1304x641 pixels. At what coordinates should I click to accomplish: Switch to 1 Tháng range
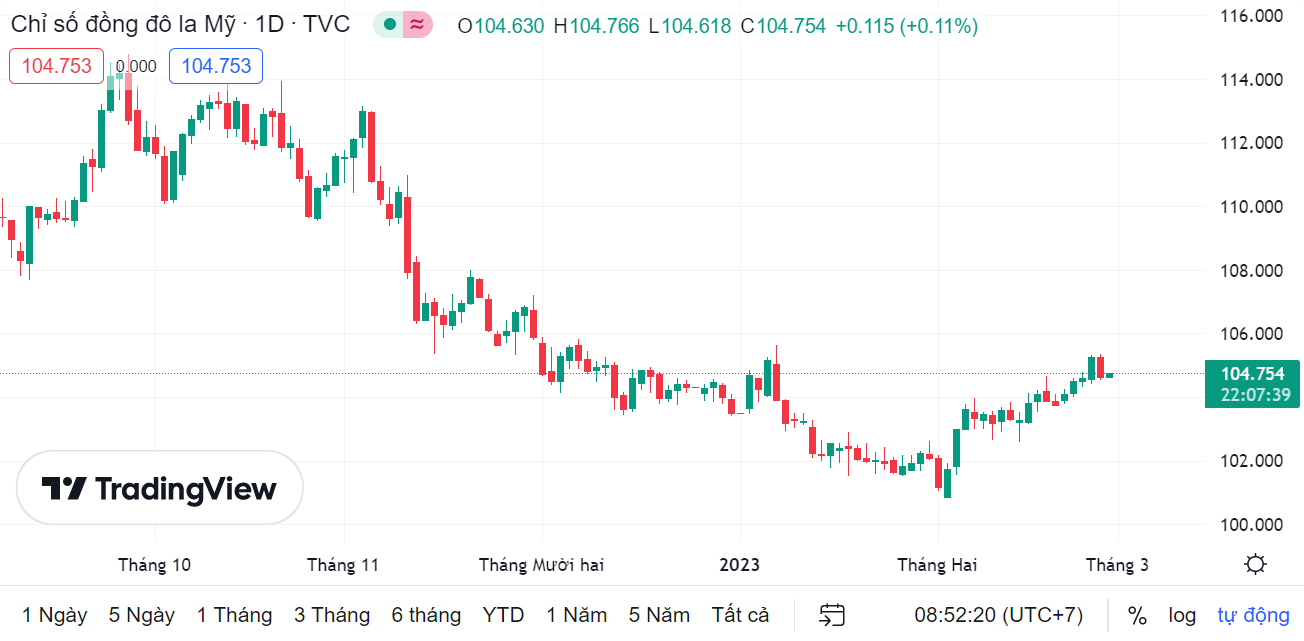tap(234, 614)
